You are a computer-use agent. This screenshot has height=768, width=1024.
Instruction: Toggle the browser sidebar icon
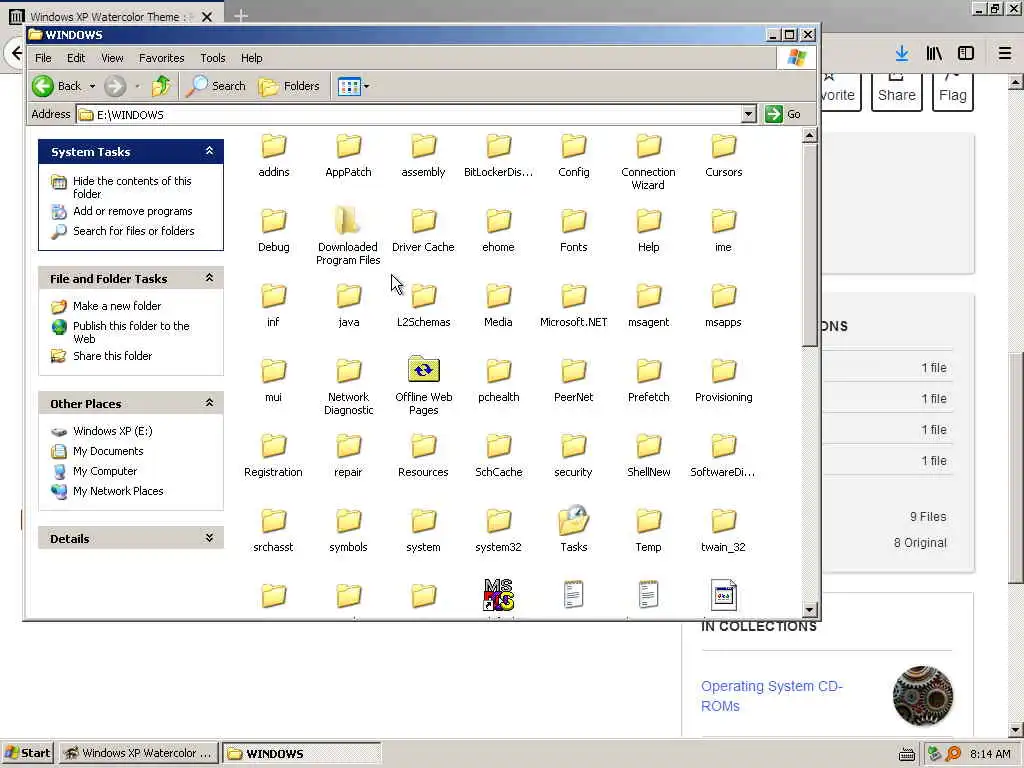pyautogui.click(x=966, y=54)
